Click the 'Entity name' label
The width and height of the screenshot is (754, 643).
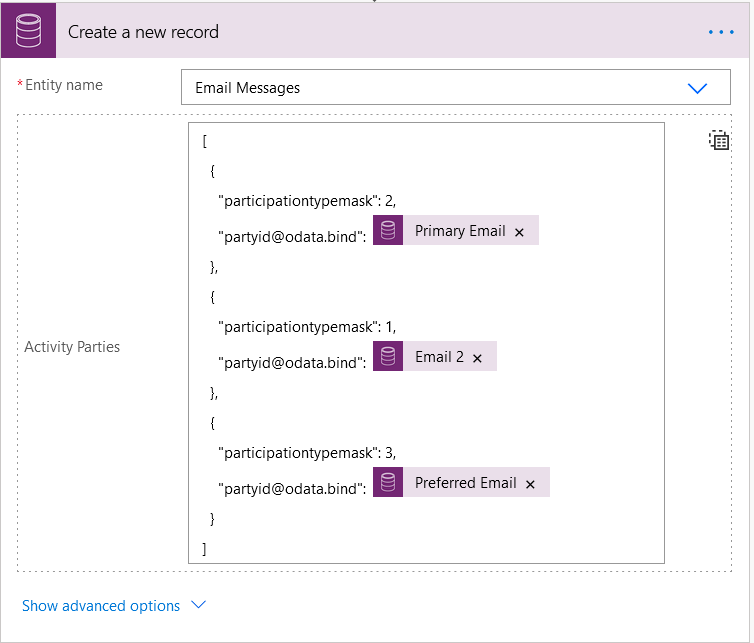(64, 85)
